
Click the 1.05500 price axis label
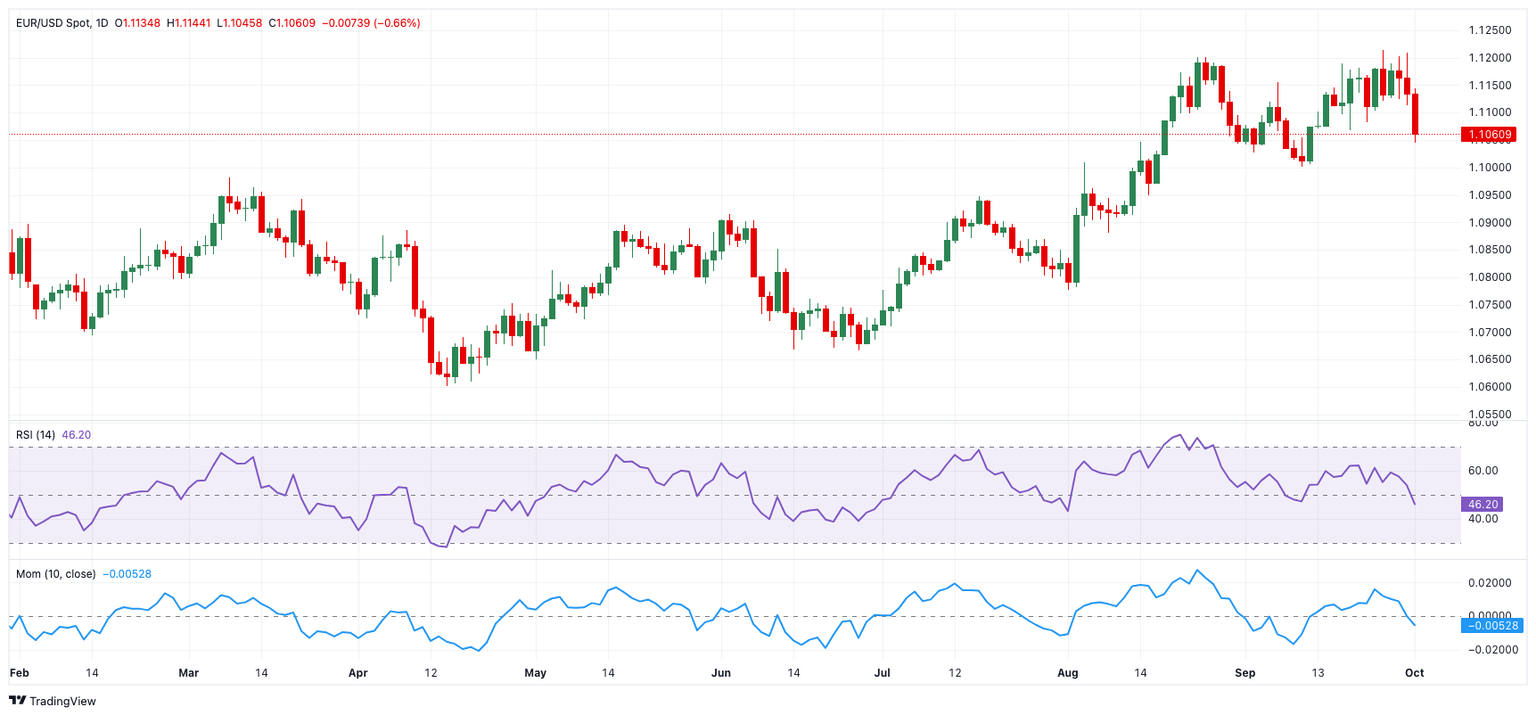tap(1488, 414)
